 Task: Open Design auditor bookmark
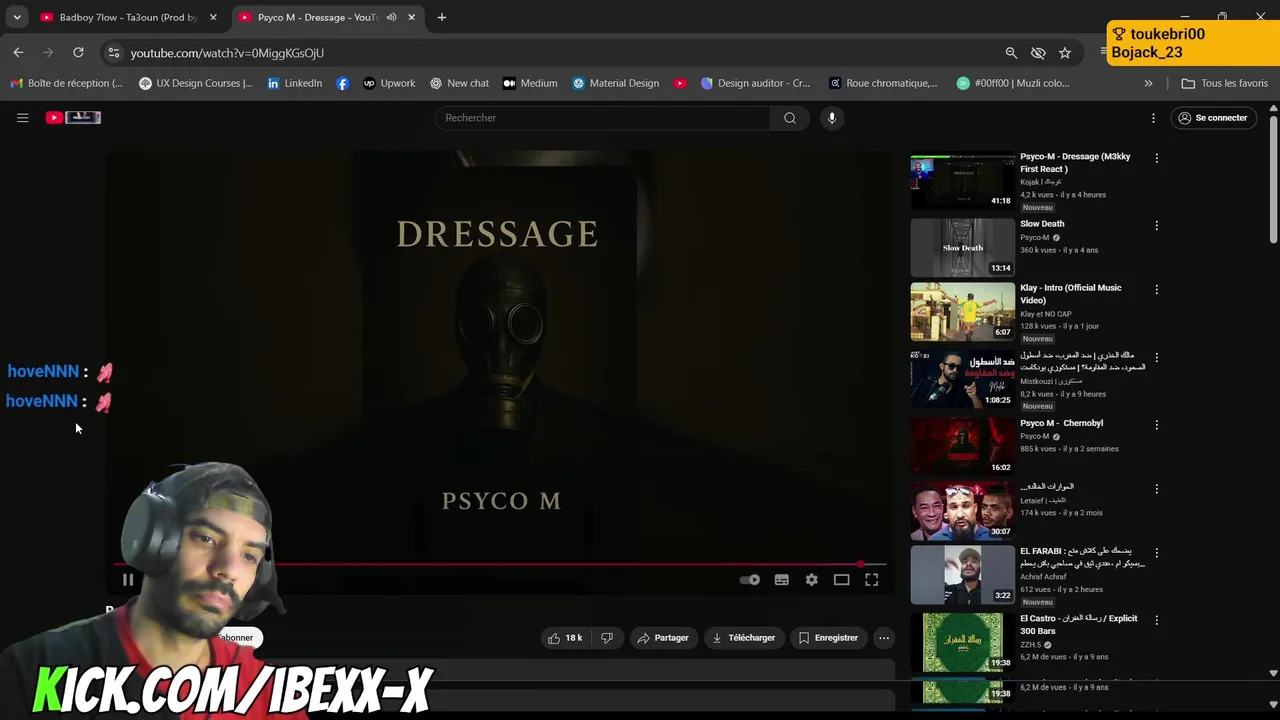(755, 83)
